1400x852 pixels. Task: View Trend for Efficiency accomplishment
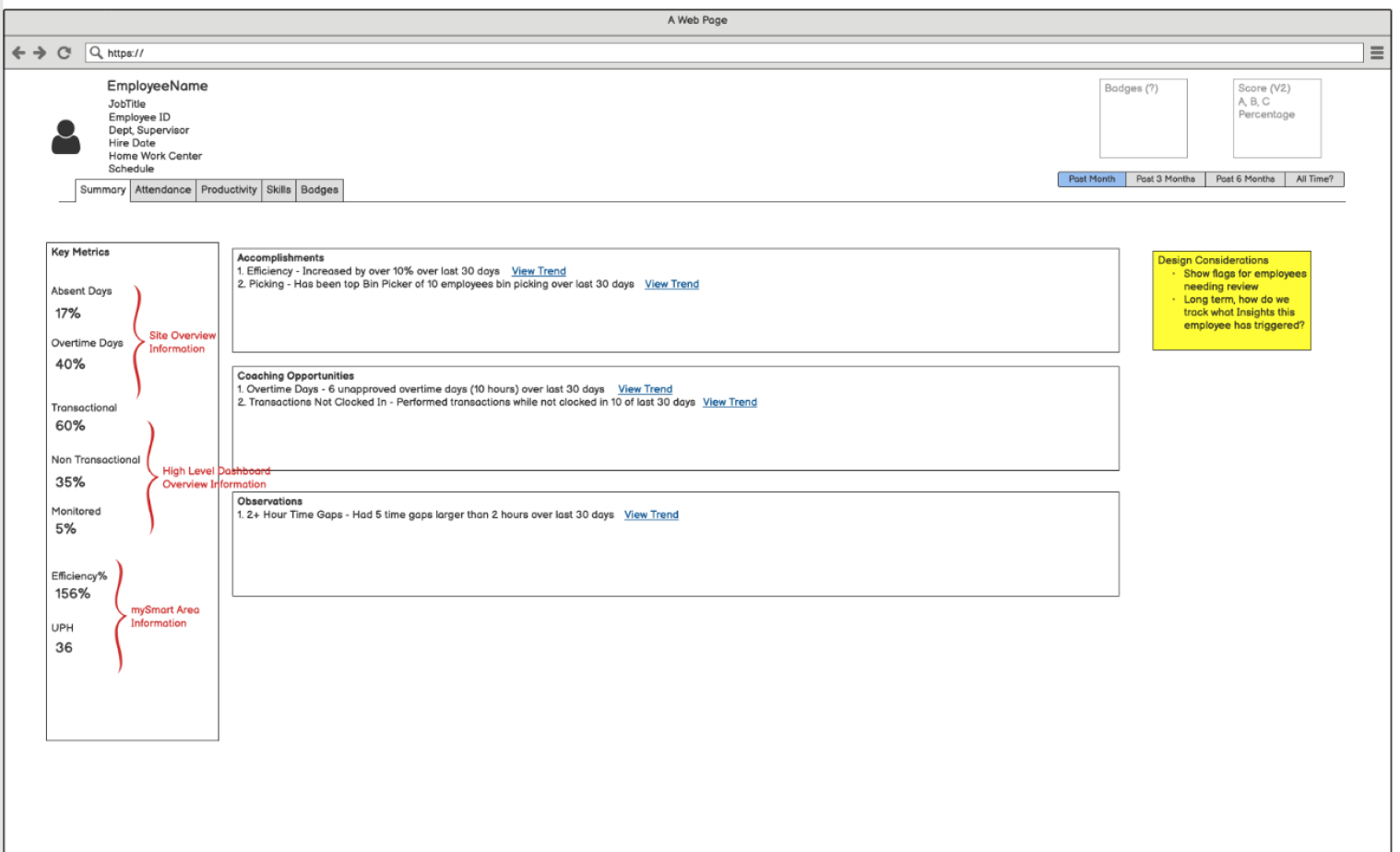(x=539, y=271)
